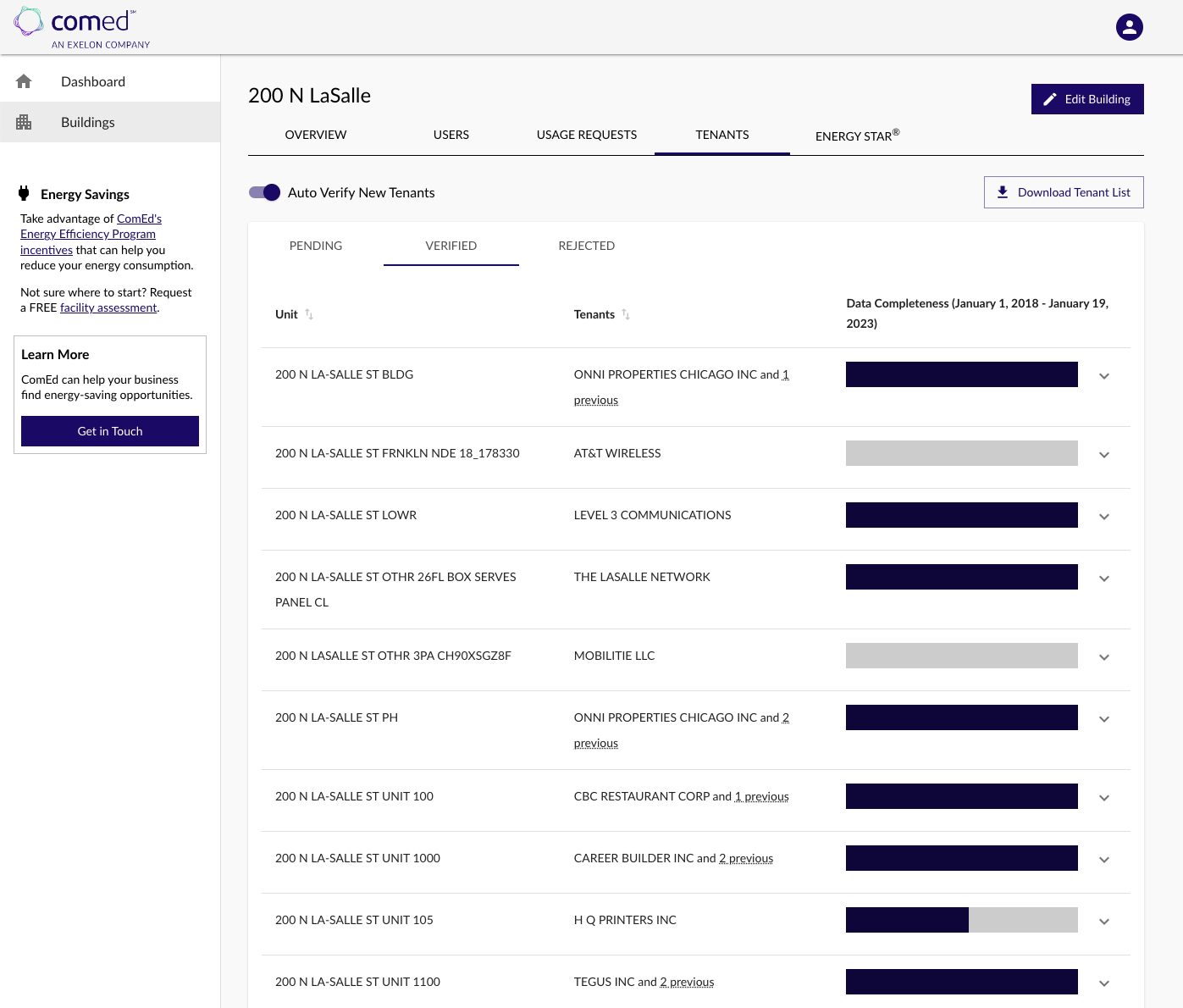Click the Energy Savings plug icon
Image resolution: width=1183 pixels, height=1008 pixels.
pyautogui.click(x=24, y=194)
